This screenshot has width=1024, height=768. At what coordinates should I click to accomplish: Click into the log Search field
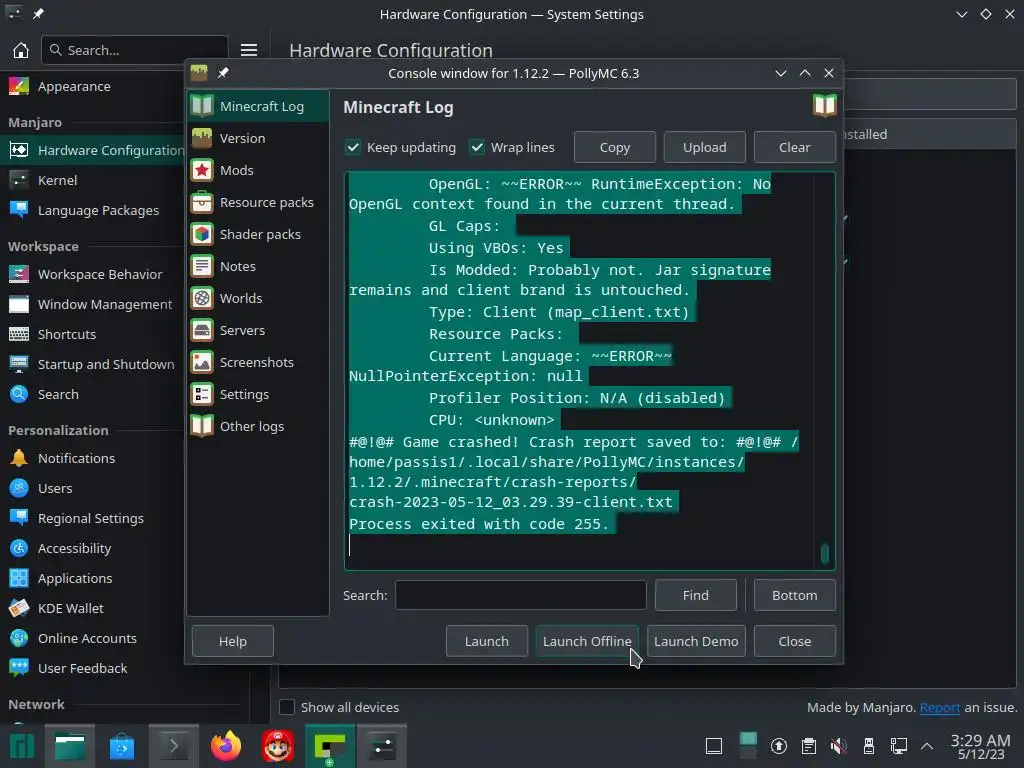click(x=520, y=595)
